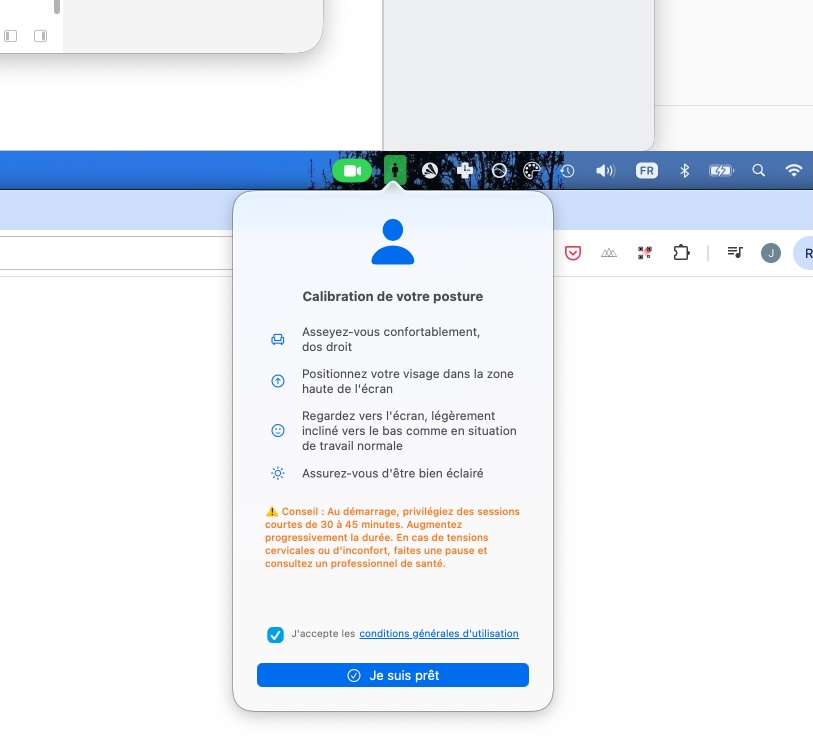Open the posture app's green person menu bar icon

tap(395, 170)
